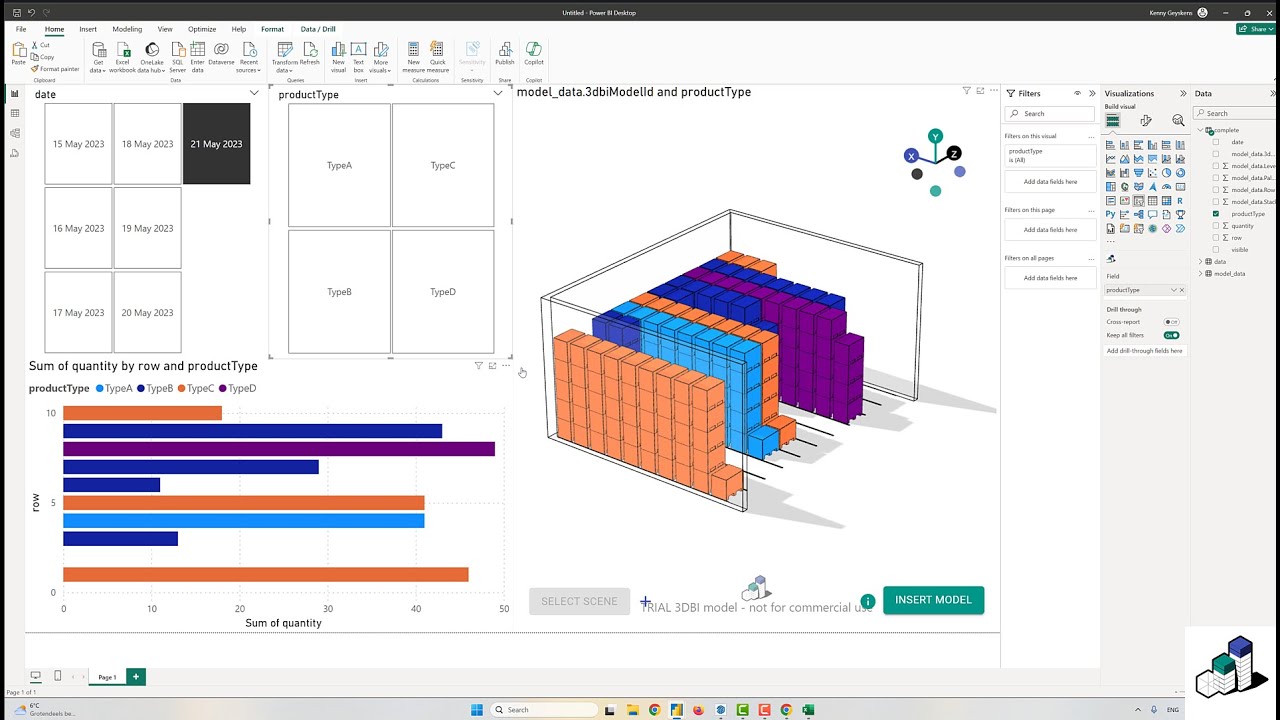Click Transform data in Queries group

(285, 57)
